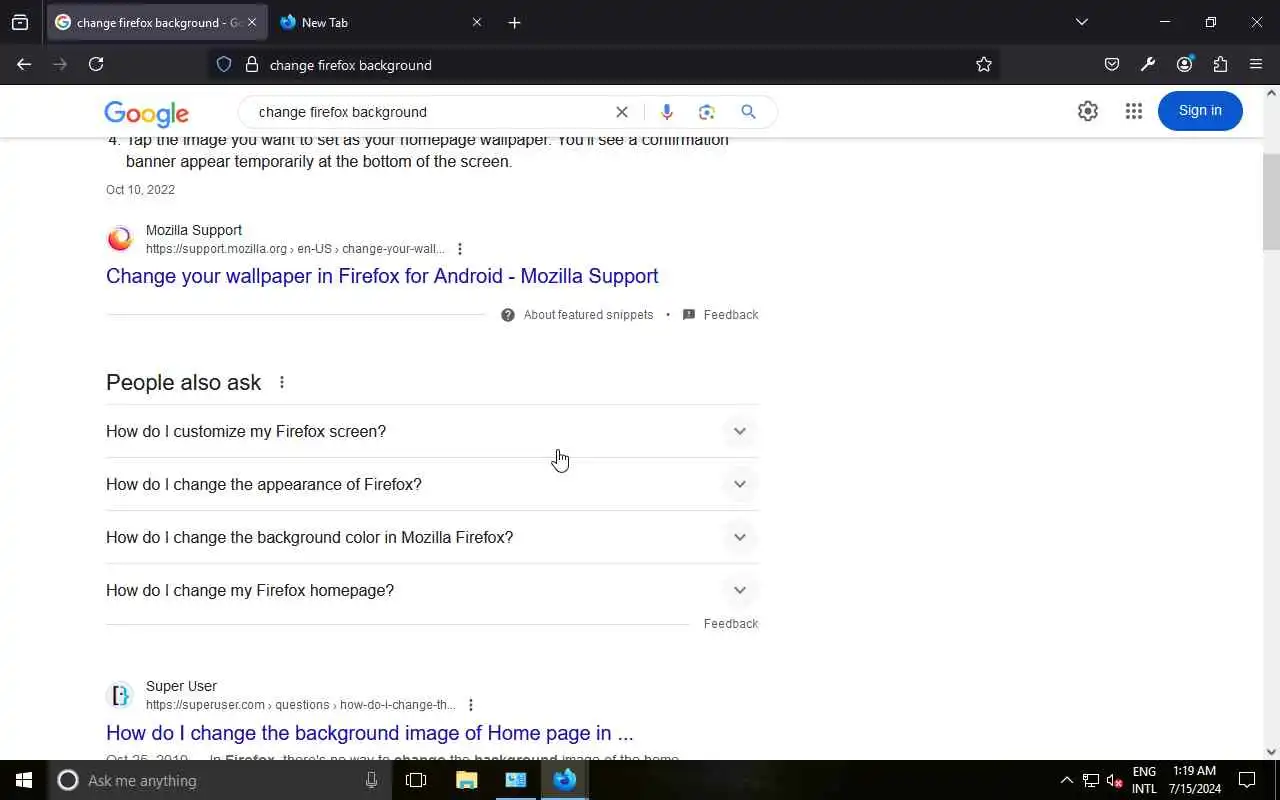Search by image with Google Lens
Image resolution: width=1280 pixels, height=800 pixels.
pos(707,112)
